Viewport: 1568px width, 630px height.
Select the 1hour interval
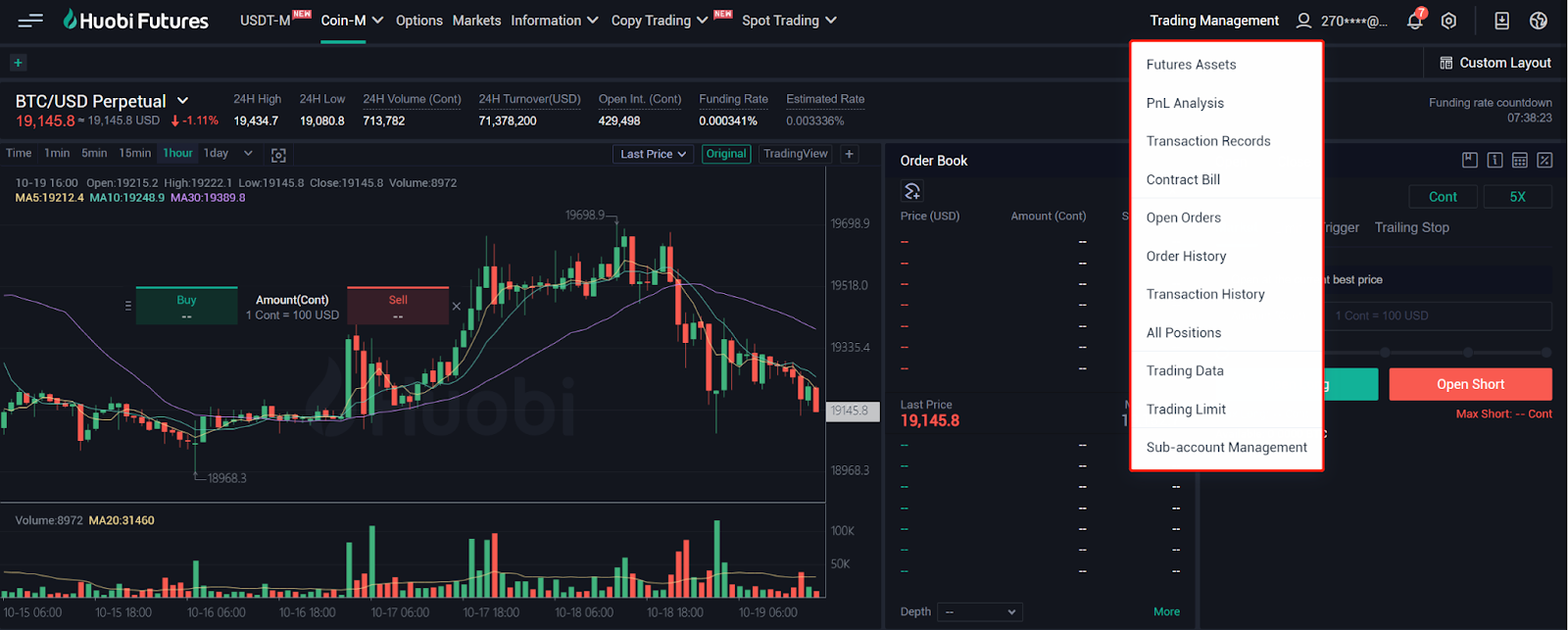click(177, 154)
